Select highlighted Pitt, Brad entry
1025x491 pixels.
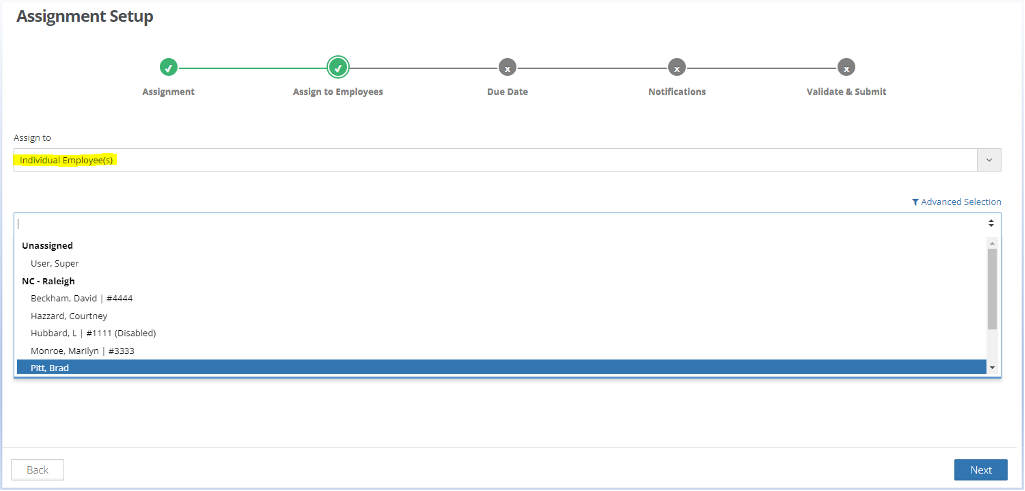501,367
